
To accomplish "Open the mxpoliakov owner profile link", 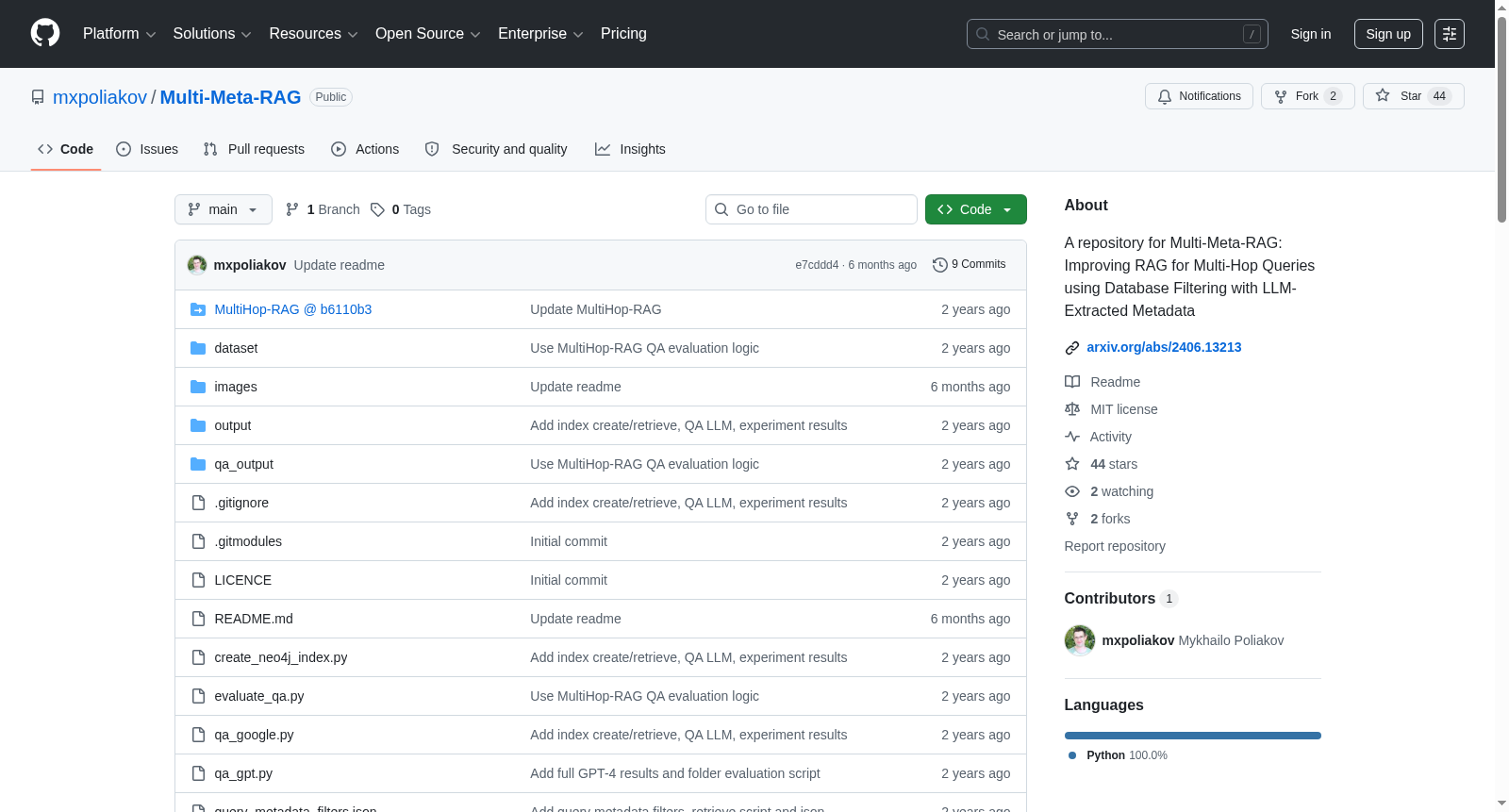I will (100, 97).
